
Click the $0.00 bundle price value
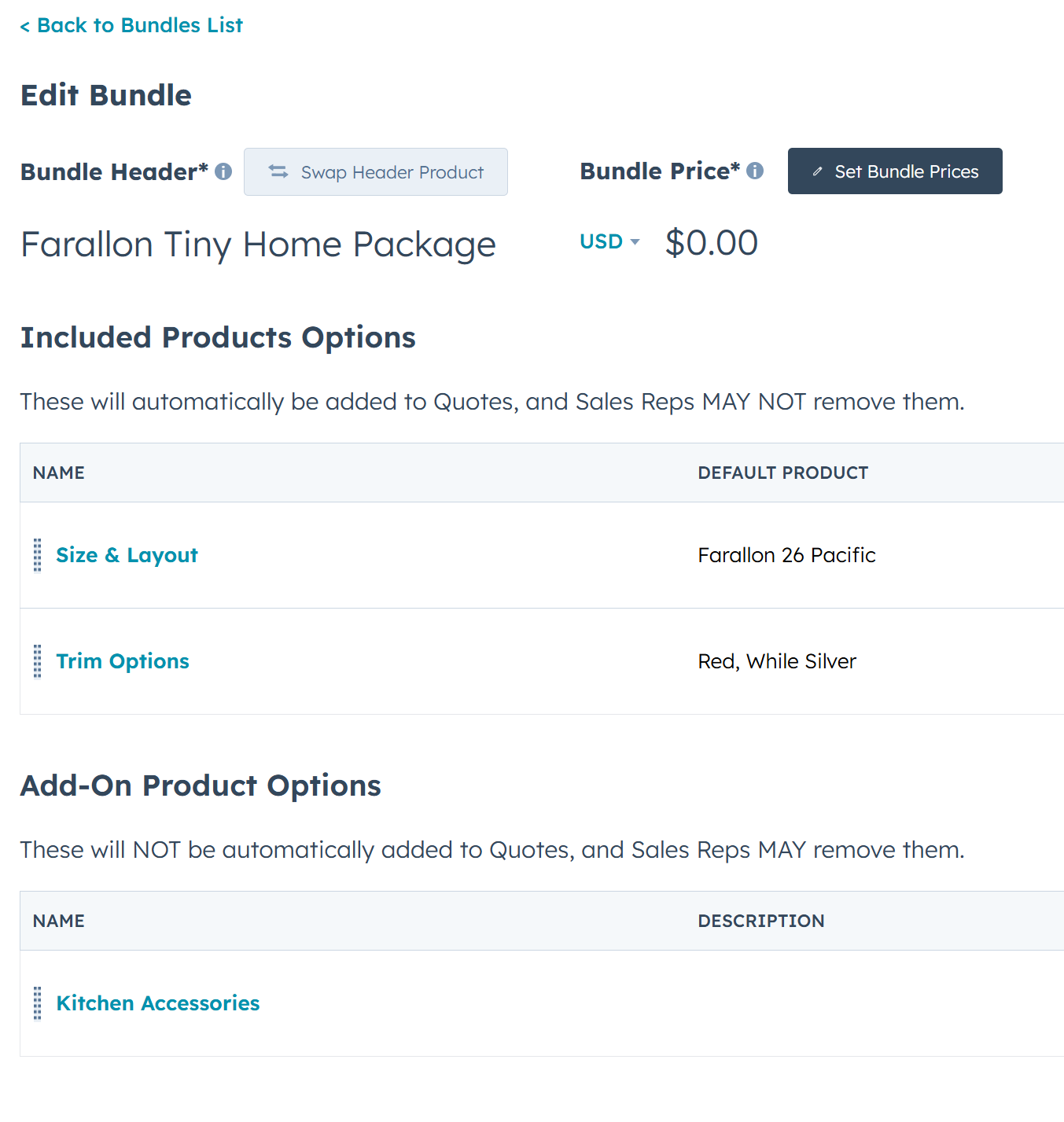click(x=711, y=241)
